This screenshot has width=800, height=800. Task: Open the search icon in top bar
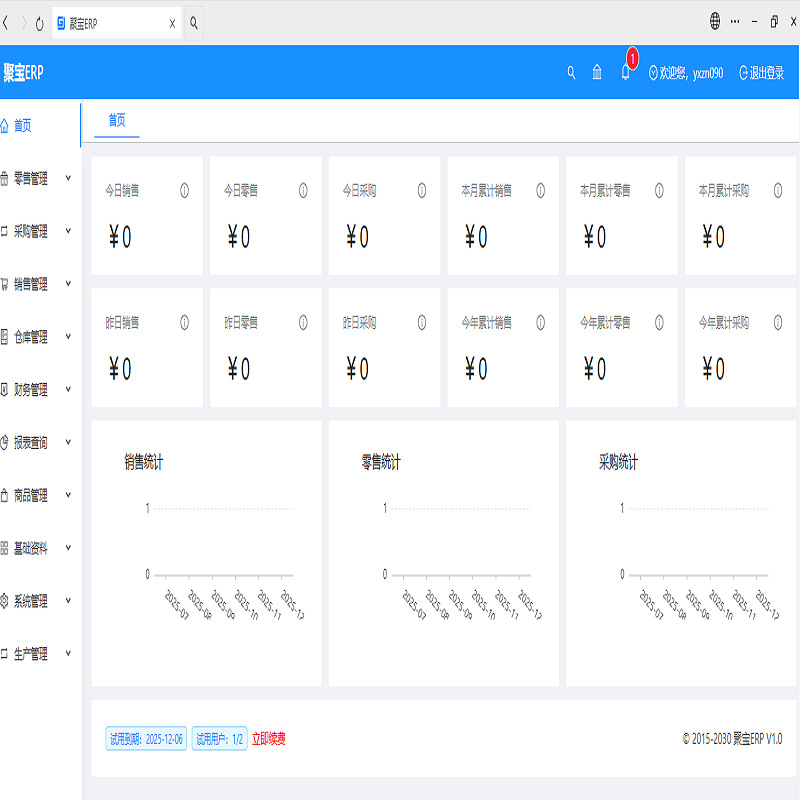571,72
